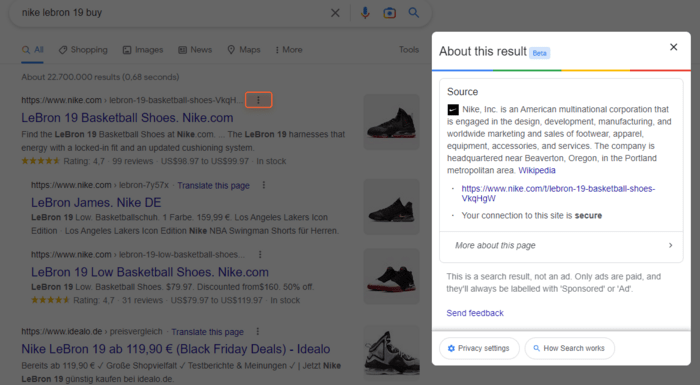This screenshot has height=385, width=700.
Task: Click the Idealo result shoe thumbnail
Action: pos(391,352)
